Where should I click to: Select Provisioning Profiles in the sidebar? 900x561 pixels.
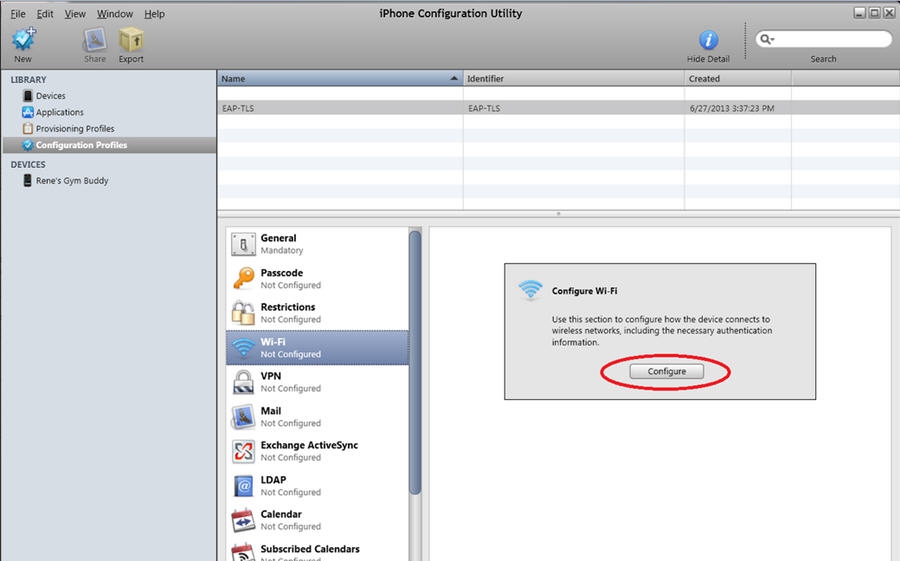(75, 129)
